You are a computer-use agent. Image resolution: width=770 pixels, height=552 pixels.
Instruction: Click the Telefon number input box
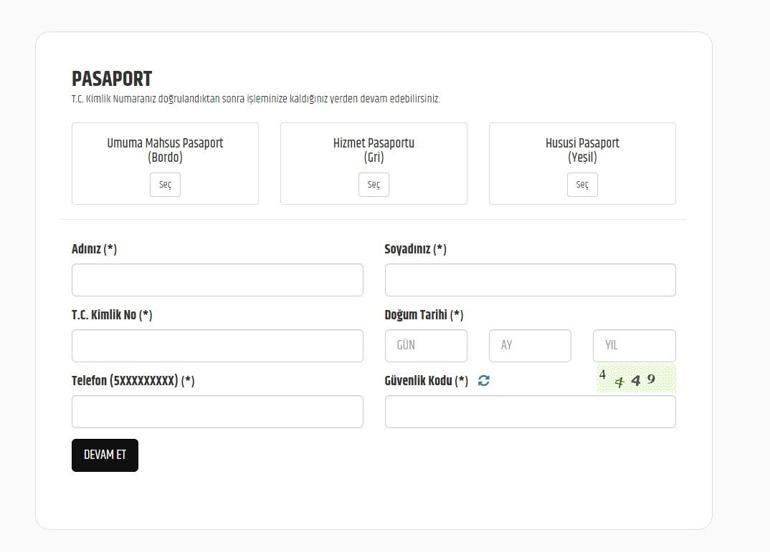[x=217, y=412]
